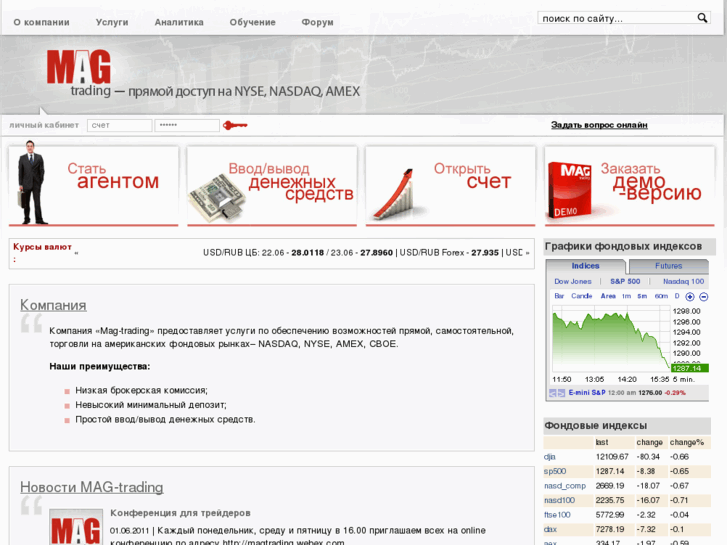Open the Форум menu item

pyautogui.click(x=318, y=22)
